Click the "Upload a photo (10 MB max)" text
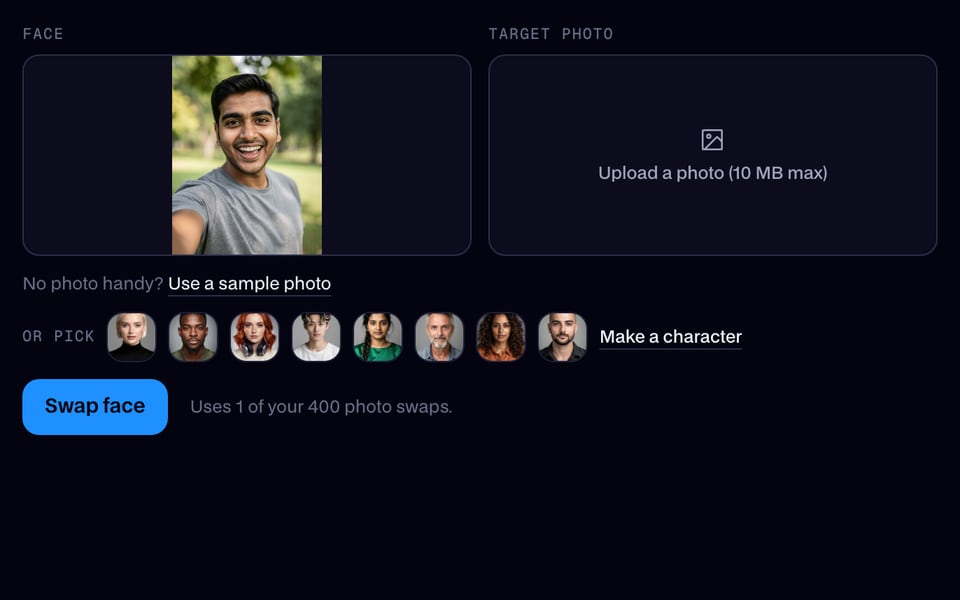Image resolution: width=960 pixels, height=600 pixels. 713,173
